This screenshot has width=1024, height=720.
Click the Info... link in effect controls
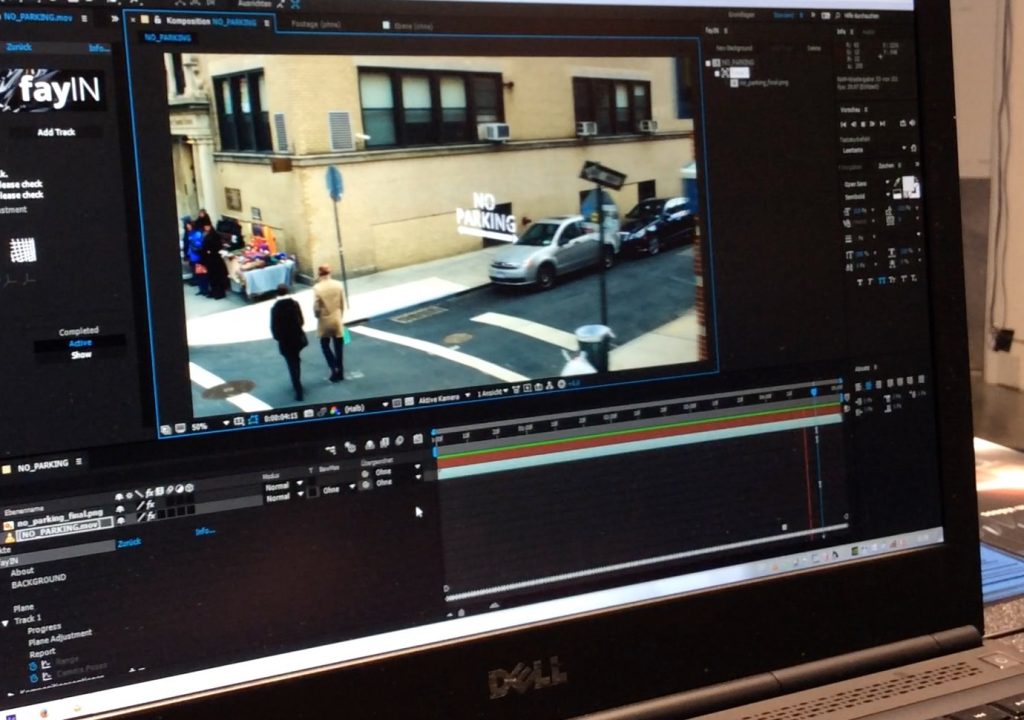coord(205,531)
